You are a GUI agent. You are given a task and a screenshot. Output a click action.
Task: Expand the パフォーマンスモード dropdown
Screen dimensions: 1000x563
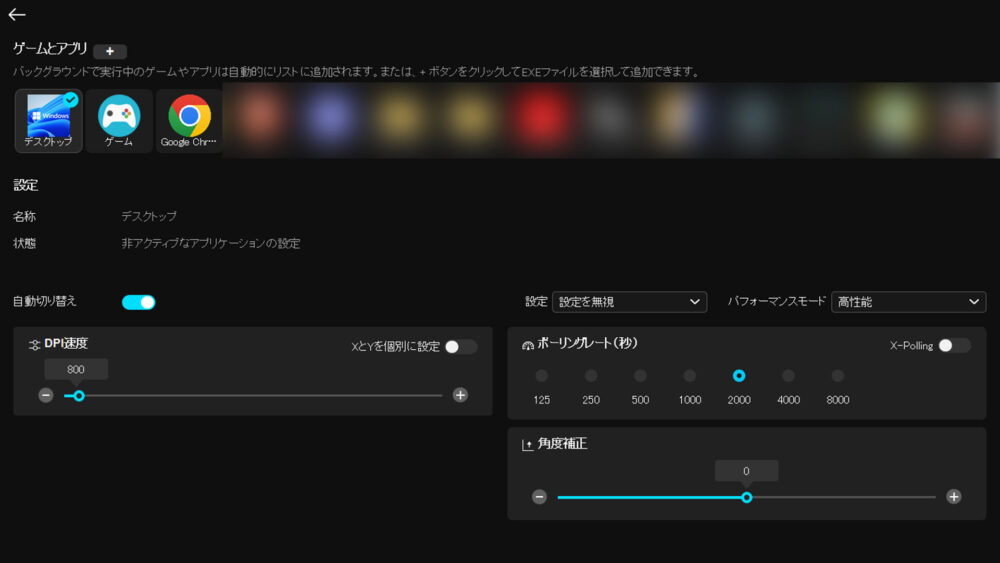pyautogui.click(x=908, y=302)
